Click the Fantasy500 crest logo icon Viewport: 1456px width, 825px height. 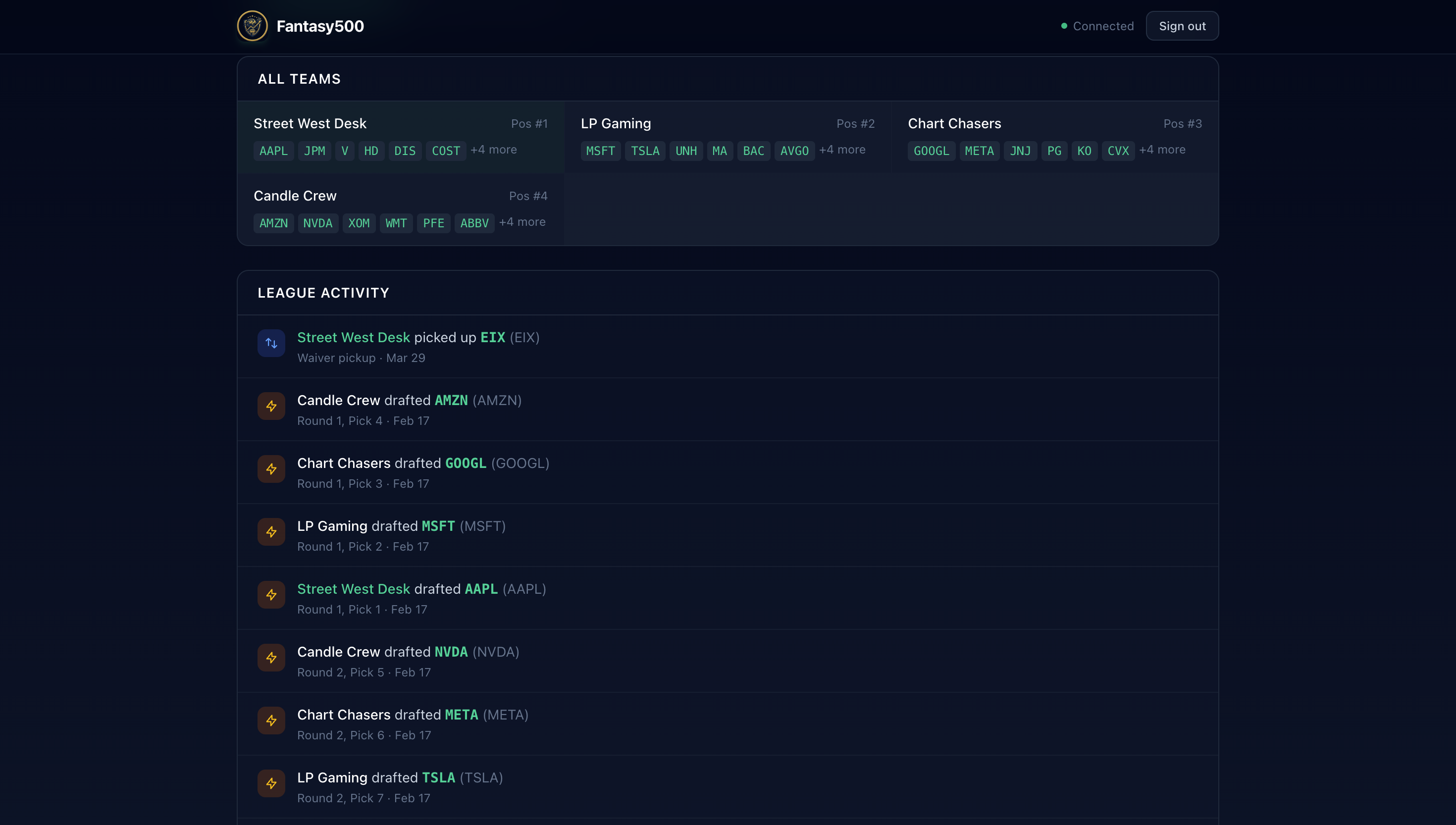[x=252, y=26]
